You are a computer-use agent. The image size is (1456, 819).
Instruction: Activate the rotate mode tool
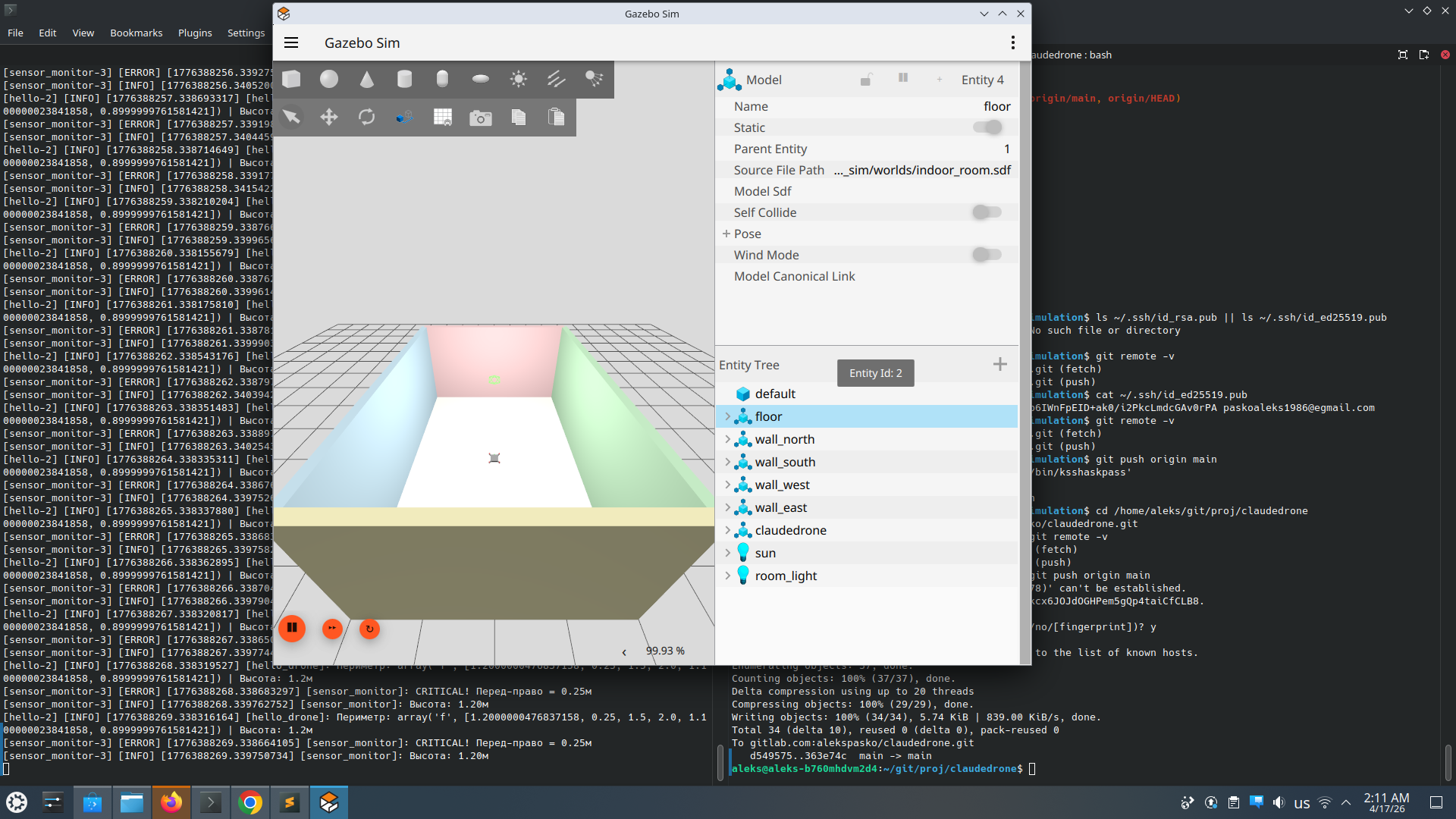[367, 117]
